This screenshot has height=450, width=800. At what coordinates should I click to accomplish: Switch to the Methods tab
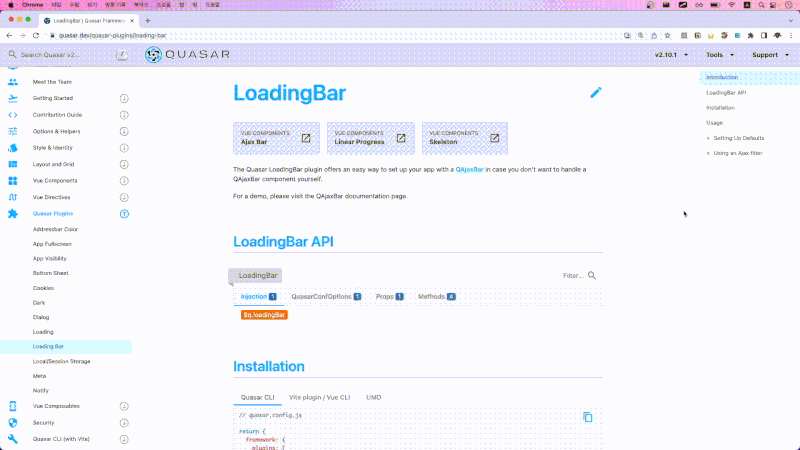click(437, 296)
